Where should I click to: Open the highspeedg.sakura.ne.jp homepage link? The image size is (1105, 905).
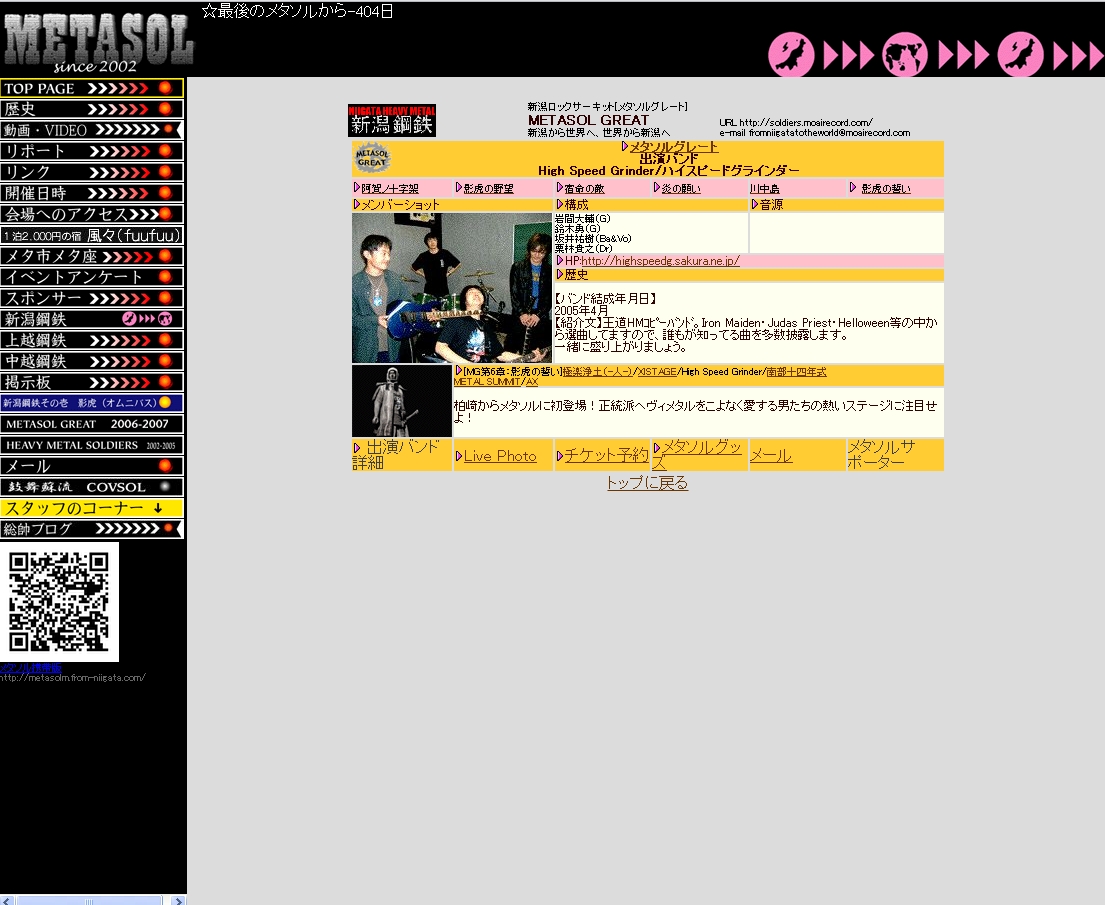tap(660, 261)
